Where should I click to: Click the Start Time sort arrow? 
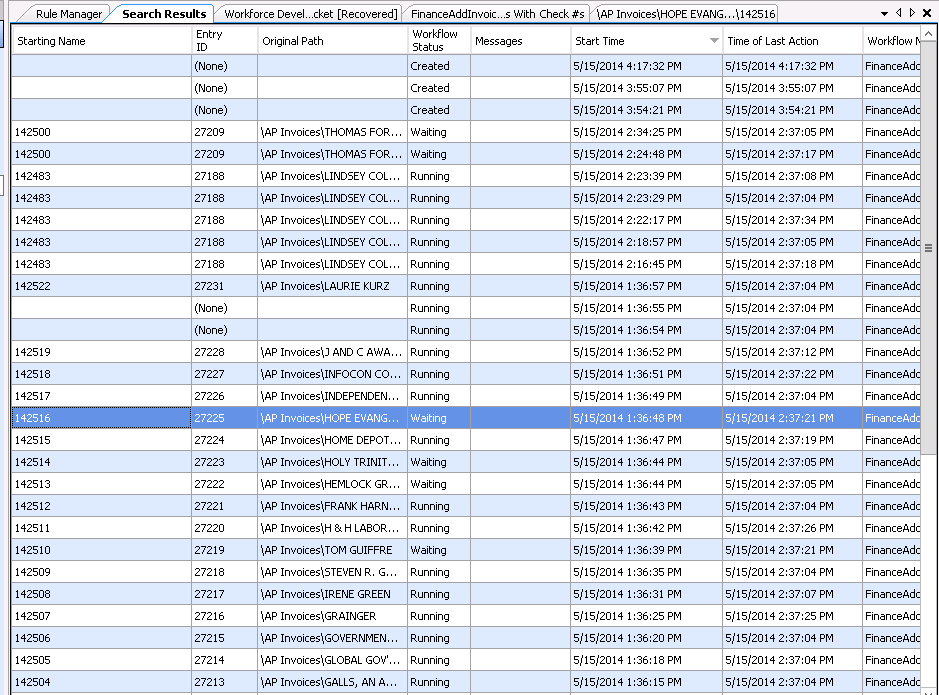click(x=714, y=41)
